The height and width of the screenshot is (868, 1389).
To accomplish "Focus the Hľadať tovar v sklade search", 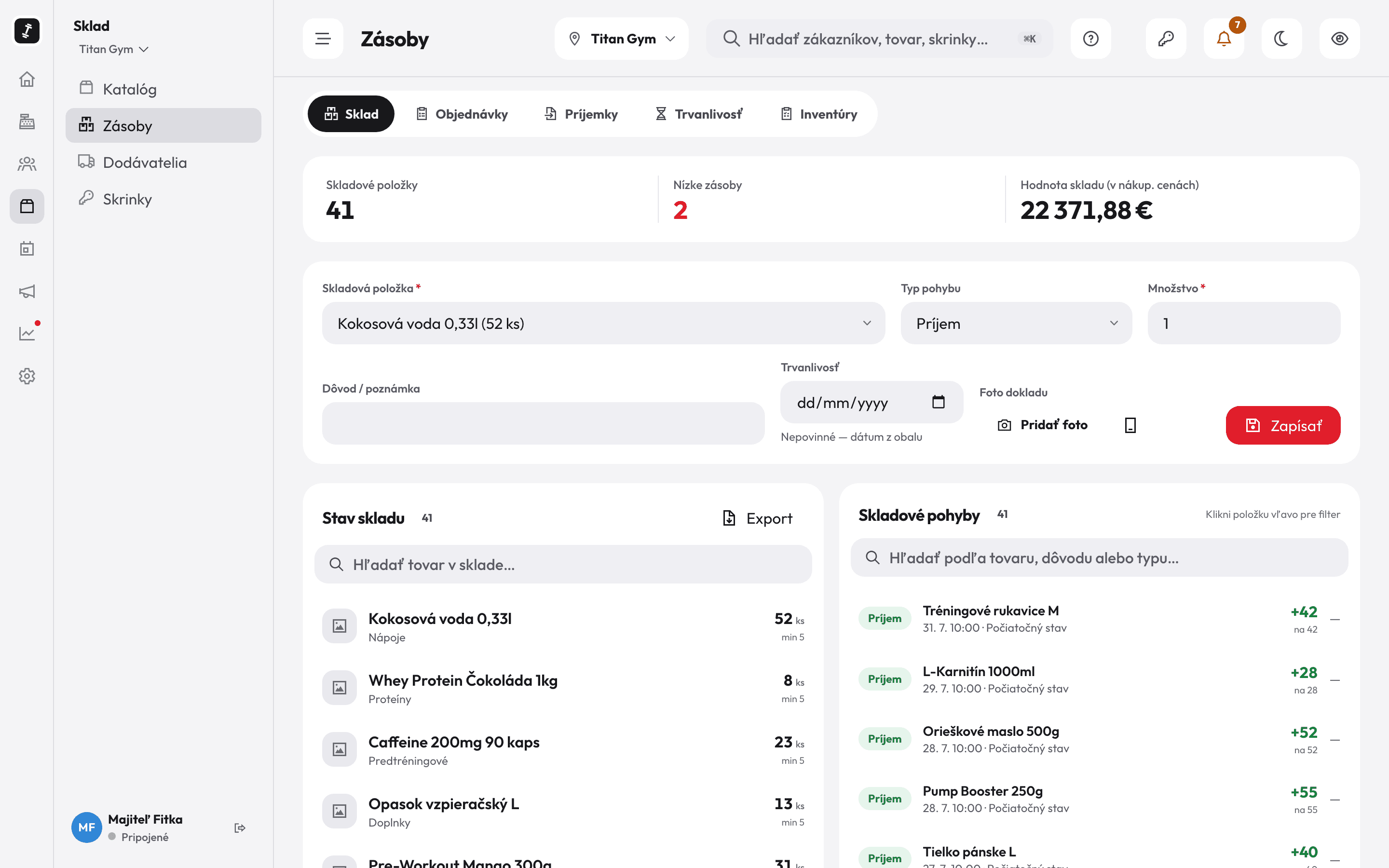I will 562,564.
